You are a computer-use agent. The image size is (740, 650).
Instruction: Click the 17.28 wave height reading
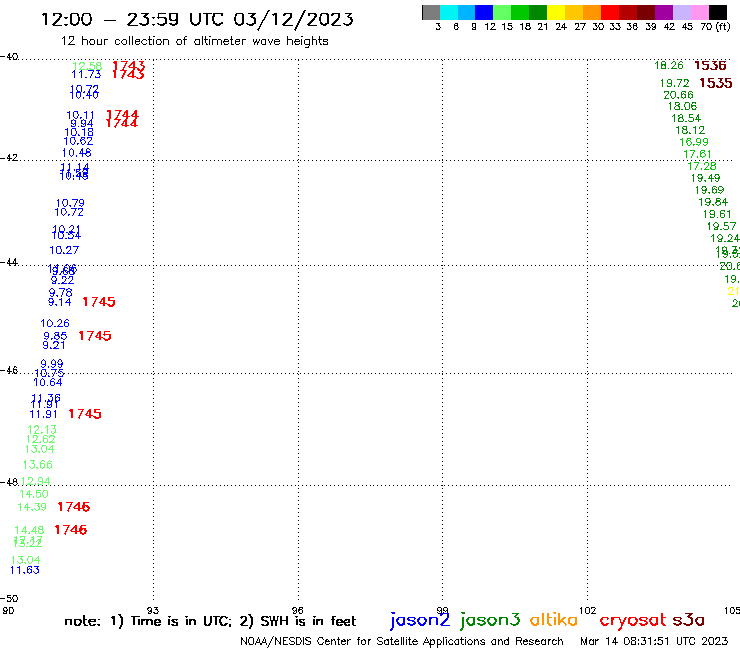click(x=702, y=166)
